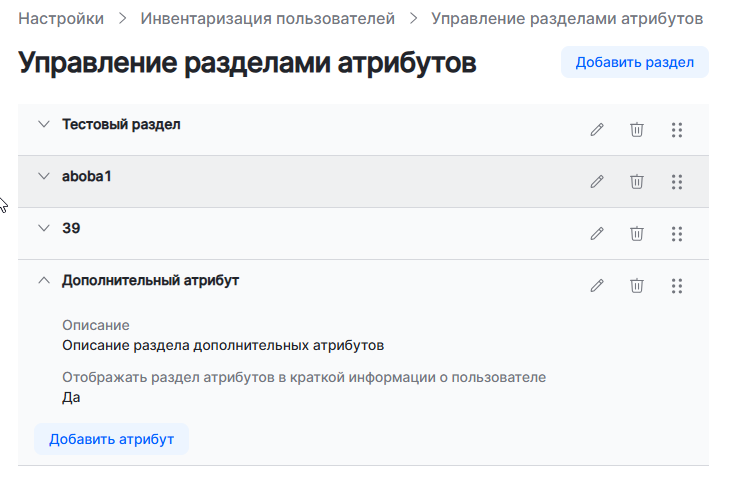Click drag handle for Тестовый раздел
Image resolution: width=737 pixels, height=485 pixels.
click(677, 129)
